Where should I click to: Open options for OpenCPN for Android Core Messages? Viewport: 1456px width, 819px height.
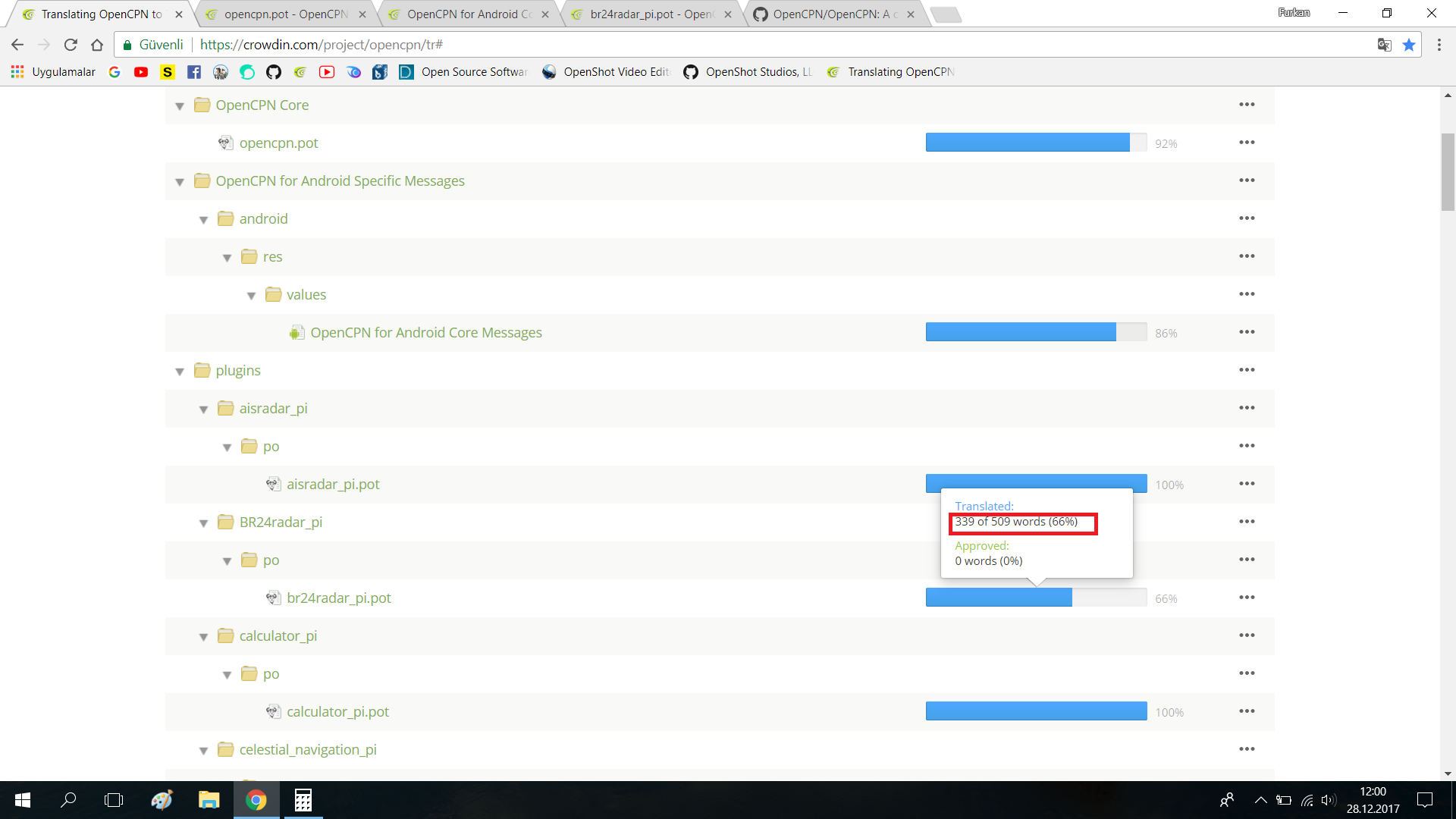[x=1247, y=332]
